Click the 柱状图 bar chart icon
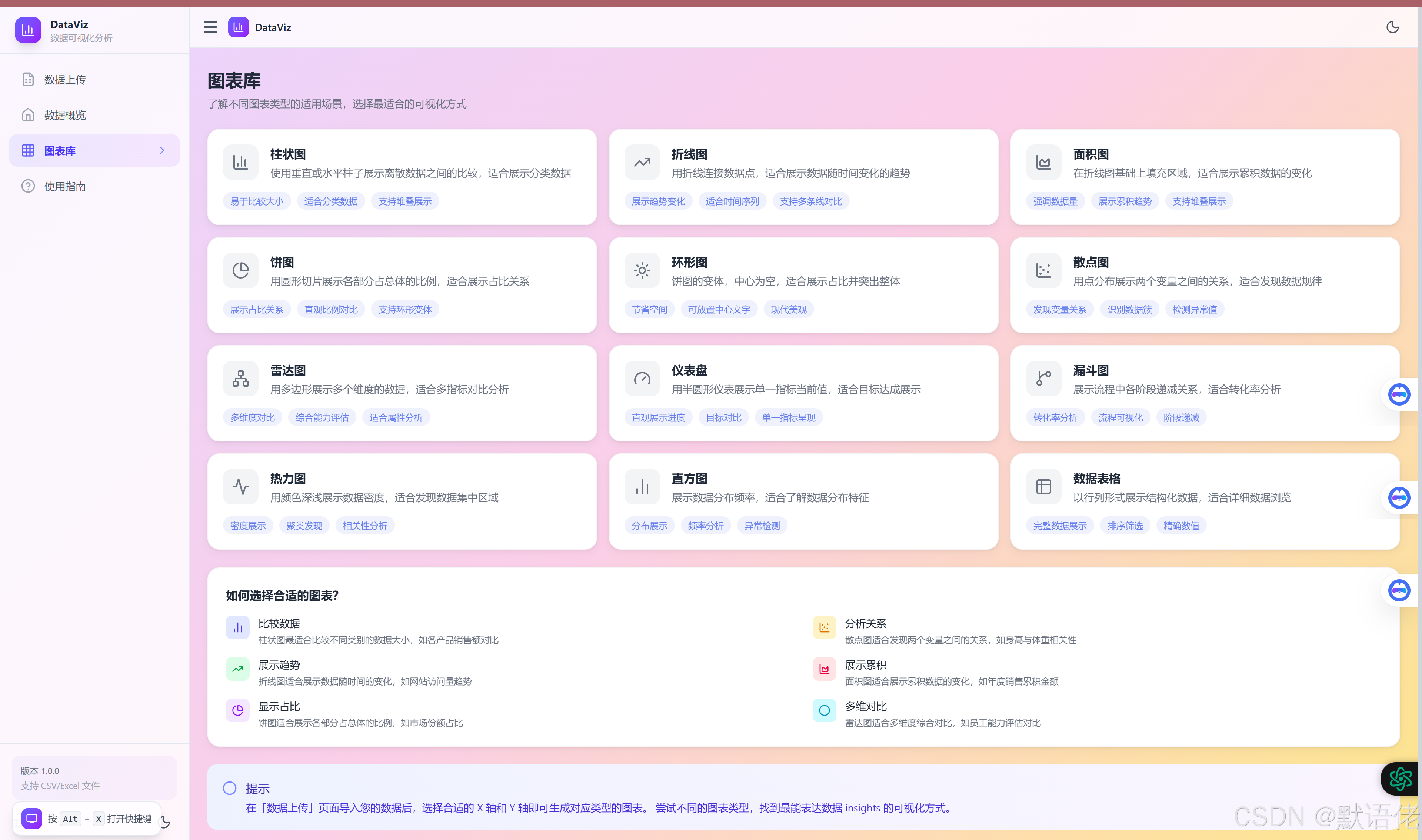1422x840 pixels. click(x=241, y=163)
